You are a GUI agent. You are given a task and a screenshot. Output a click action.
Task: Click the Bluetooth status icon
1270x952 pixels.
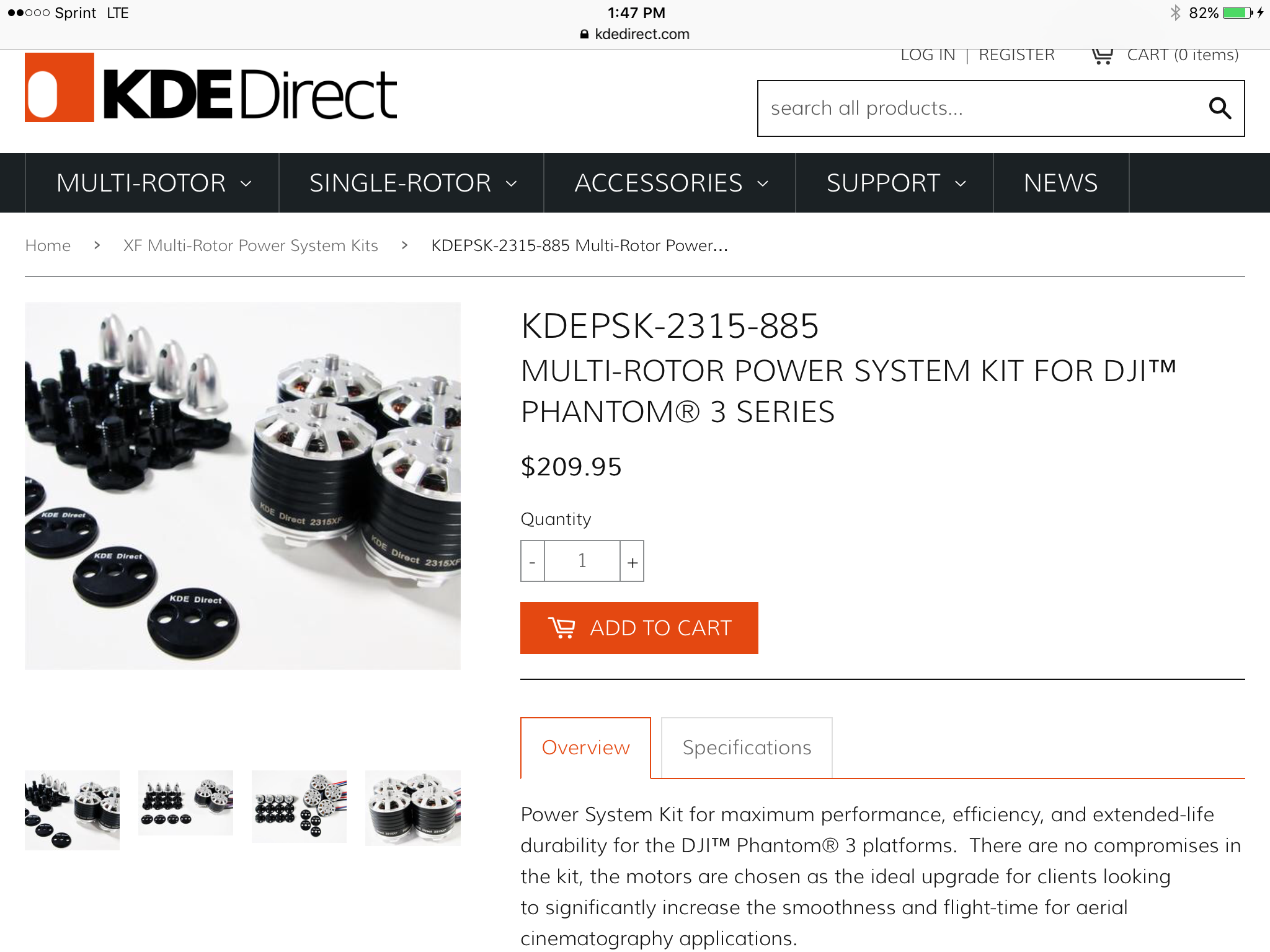1175,12
